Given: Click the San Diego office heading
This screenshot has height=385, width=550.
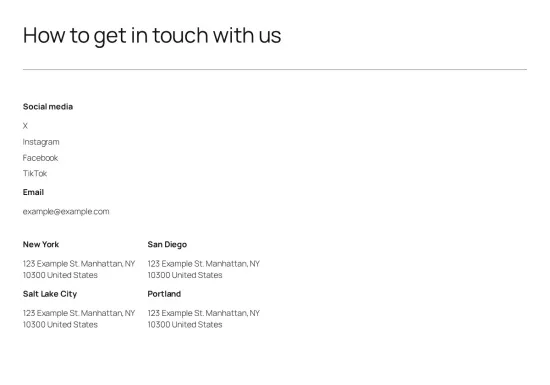Looking at the screenshot, I should (x=167, y=244).
